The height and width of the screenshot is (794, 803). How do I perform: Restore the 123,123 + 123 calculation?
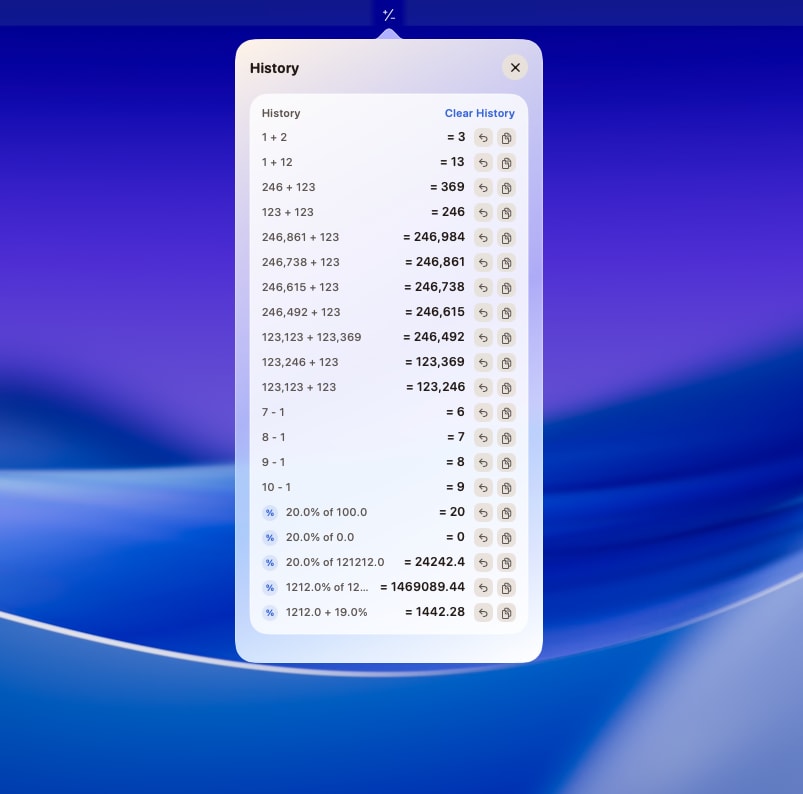point(483,388)
